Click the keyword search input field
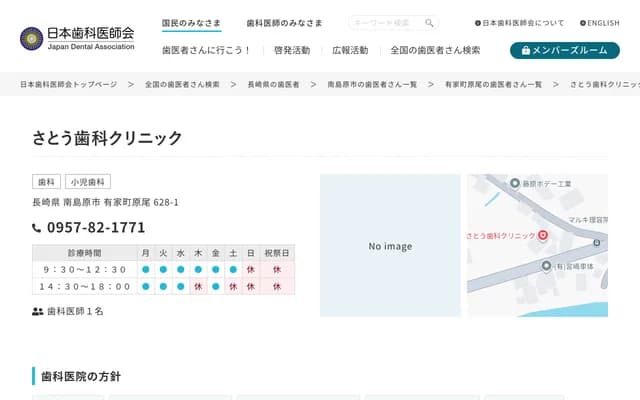Viewport: 640px width, 400px height. click(x=385, y=23)
